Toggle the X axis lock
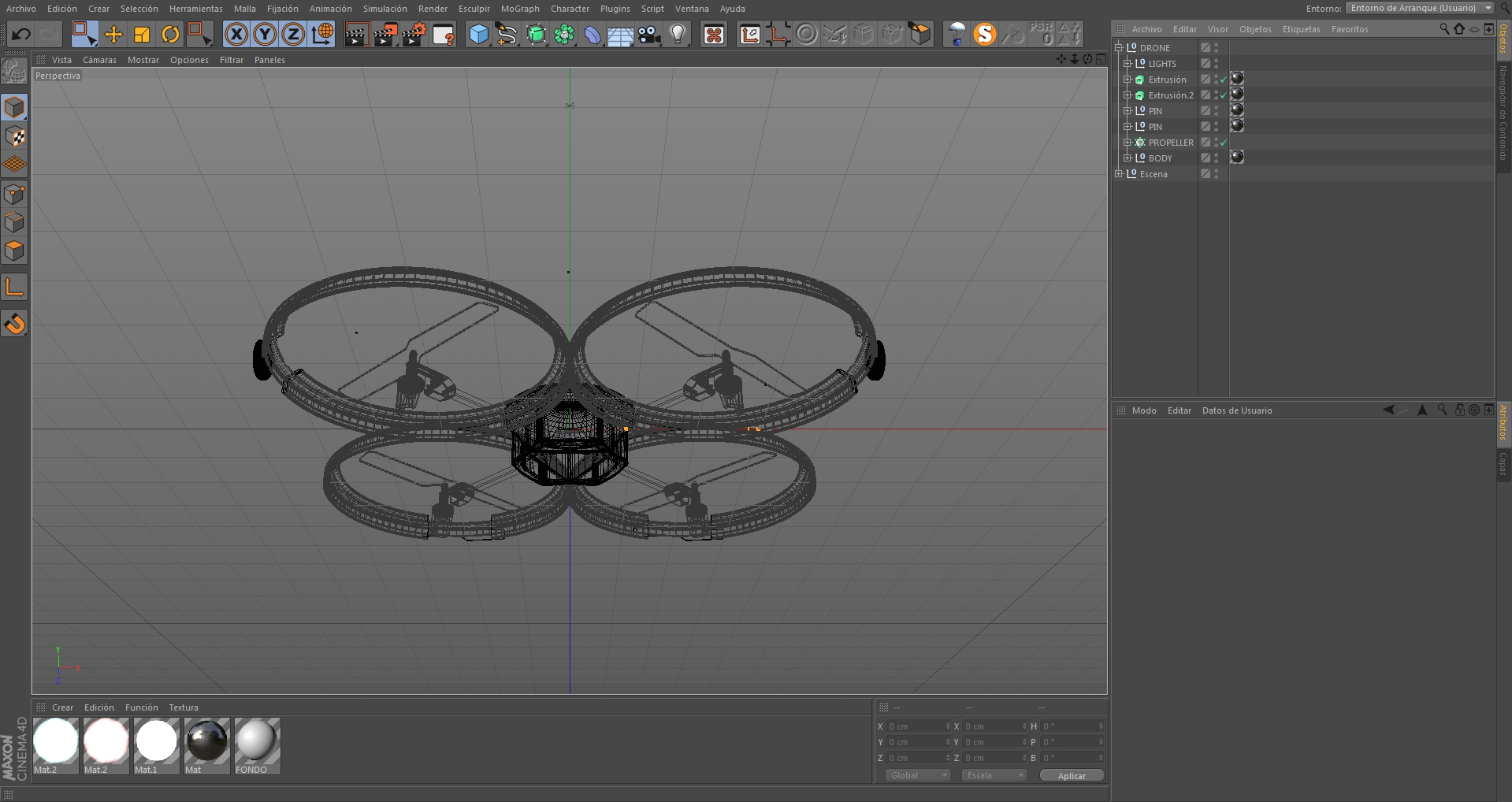 236,35
